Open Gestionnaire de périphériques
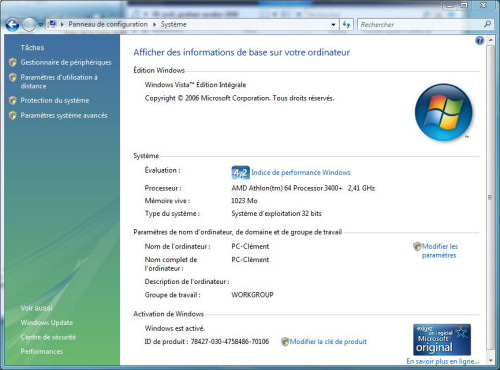The width and height of the screenshot is (500, 370). 66,62
